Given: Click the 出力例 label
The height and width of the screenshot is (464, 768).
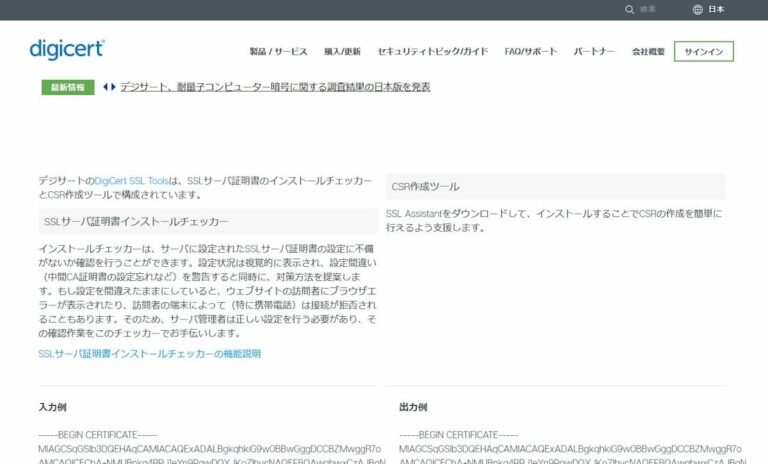Looking at the screenshot, I should (413, 407).
